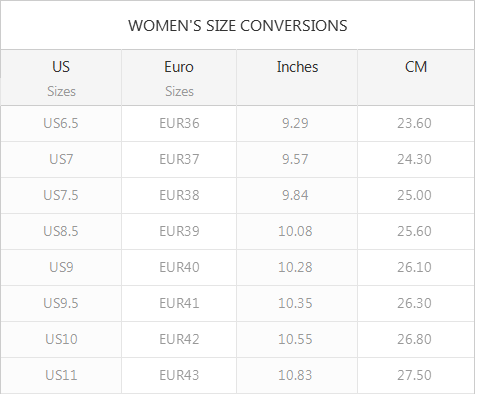Click the Women's Size Conversions title
477x396 pixels.
pos(238,26)
